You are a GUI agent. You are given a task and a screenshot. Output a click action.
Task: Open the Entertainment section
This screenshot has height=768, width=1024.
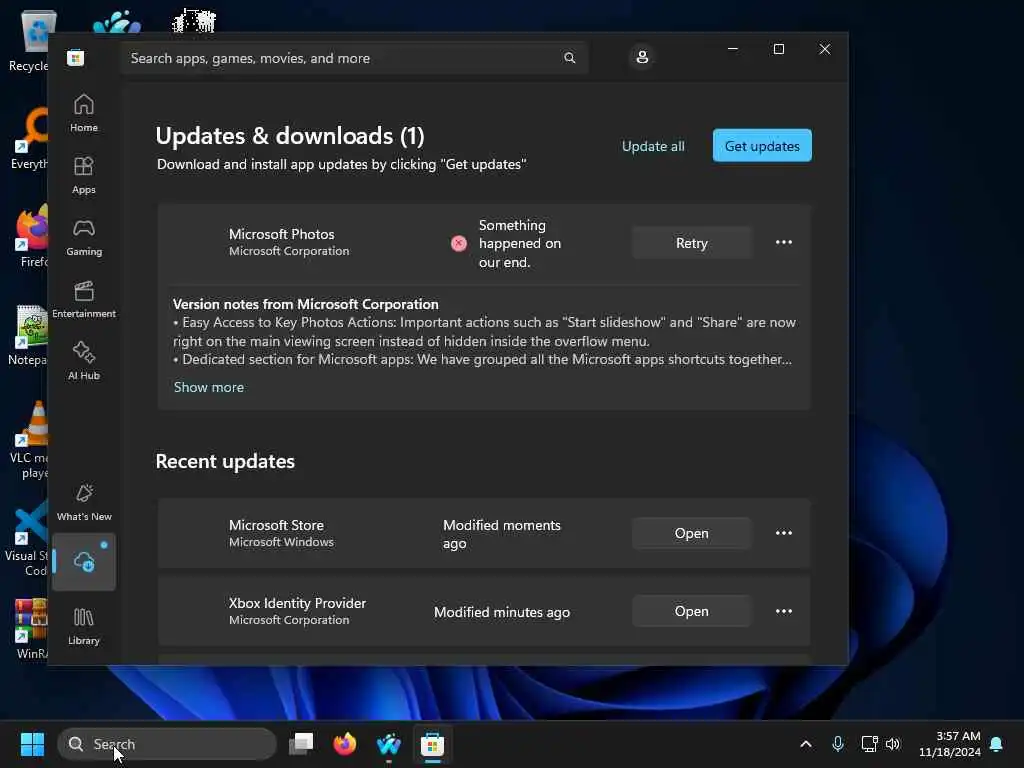(x=84, y=299)
